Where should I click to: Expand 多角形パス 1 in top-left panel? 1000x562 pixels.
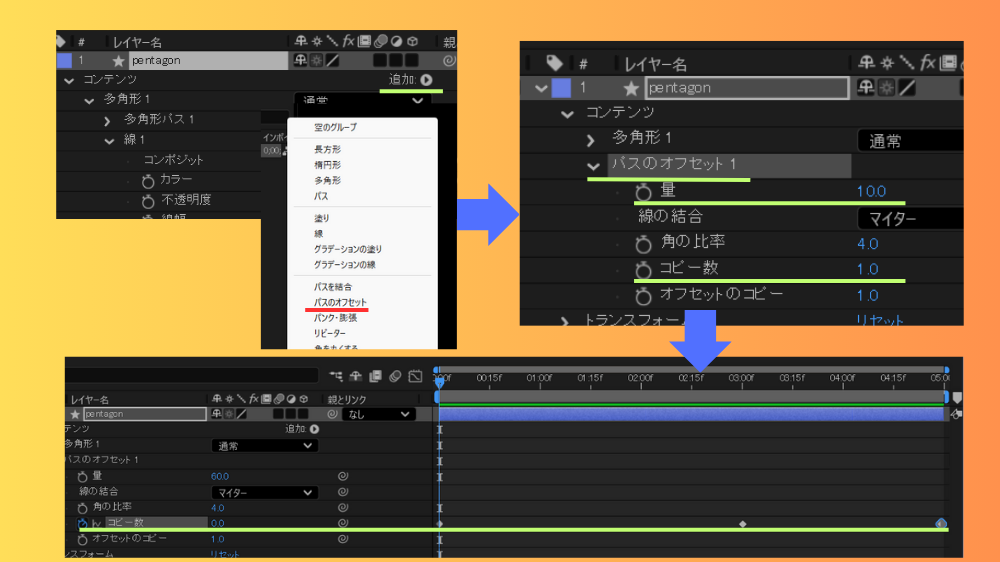(x=107, y=120)
